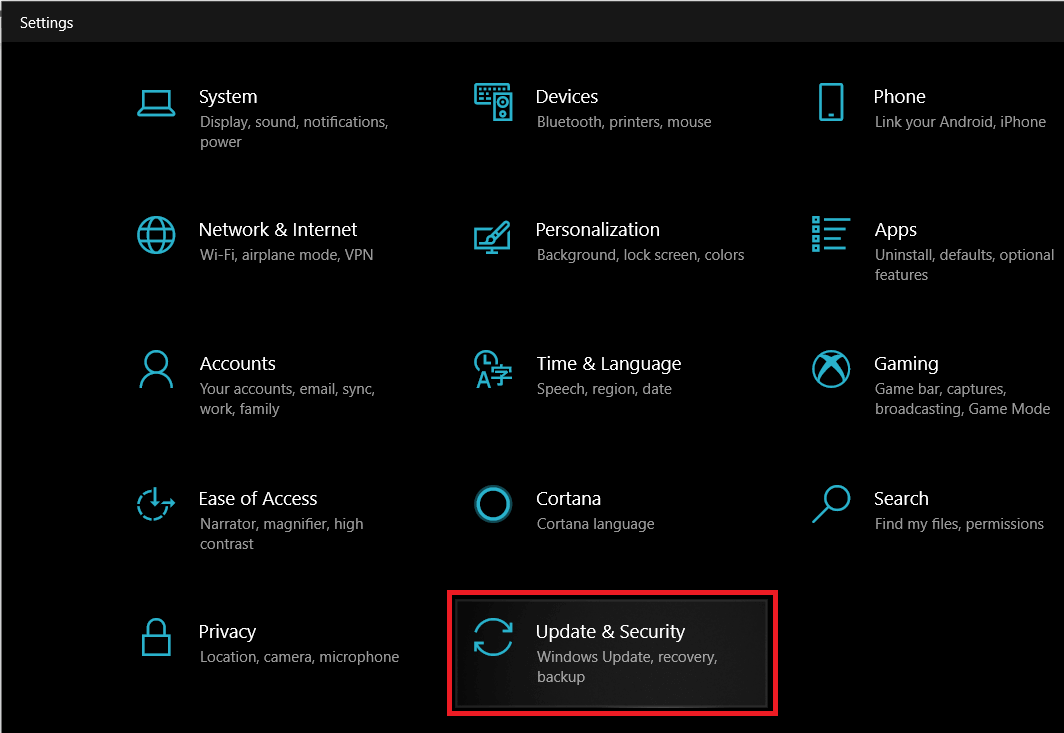Image resolution: width=1064 pixels, height=733 pixels.
Task: Open Gaming via the Xbox icon
Action: point(831,369)
